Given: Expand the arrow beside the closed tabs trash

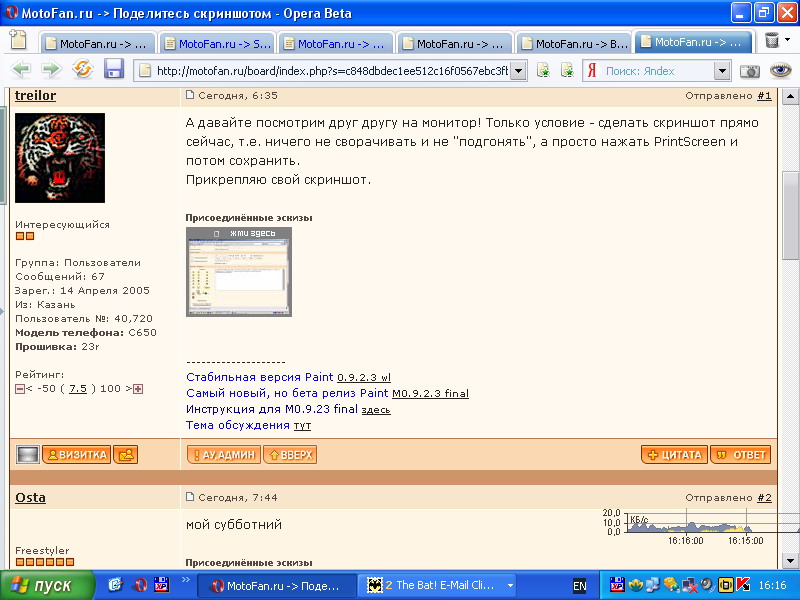Looking at the screenshot, I should [788, 40].
